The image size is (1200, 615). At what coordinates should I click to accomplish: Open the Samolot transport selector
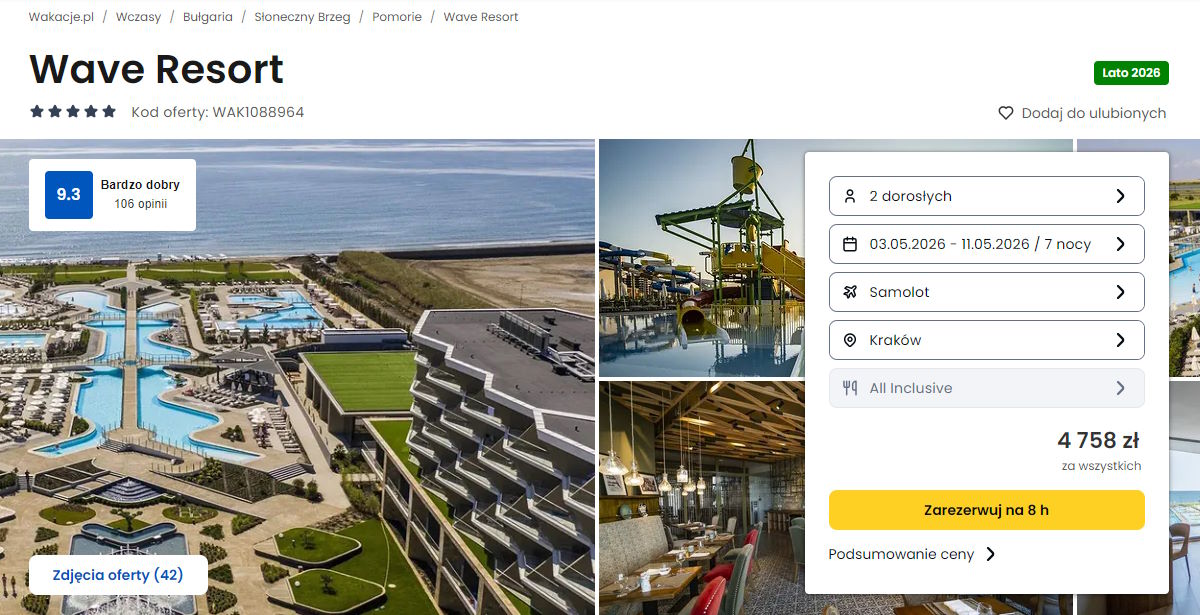click(x=986, y=292)
